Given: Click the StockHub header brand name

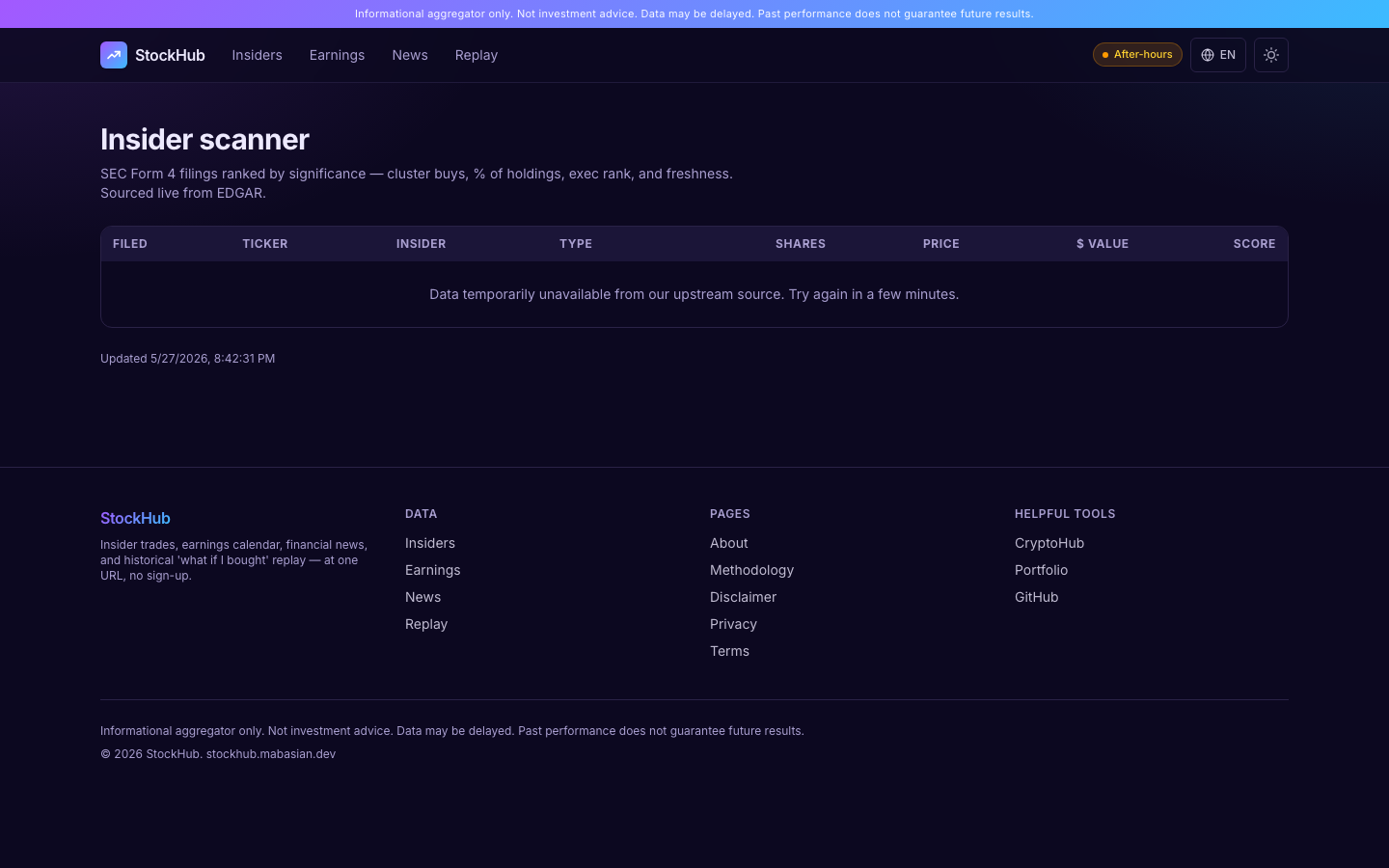Looking at the screenshot, I should point(170,55).
